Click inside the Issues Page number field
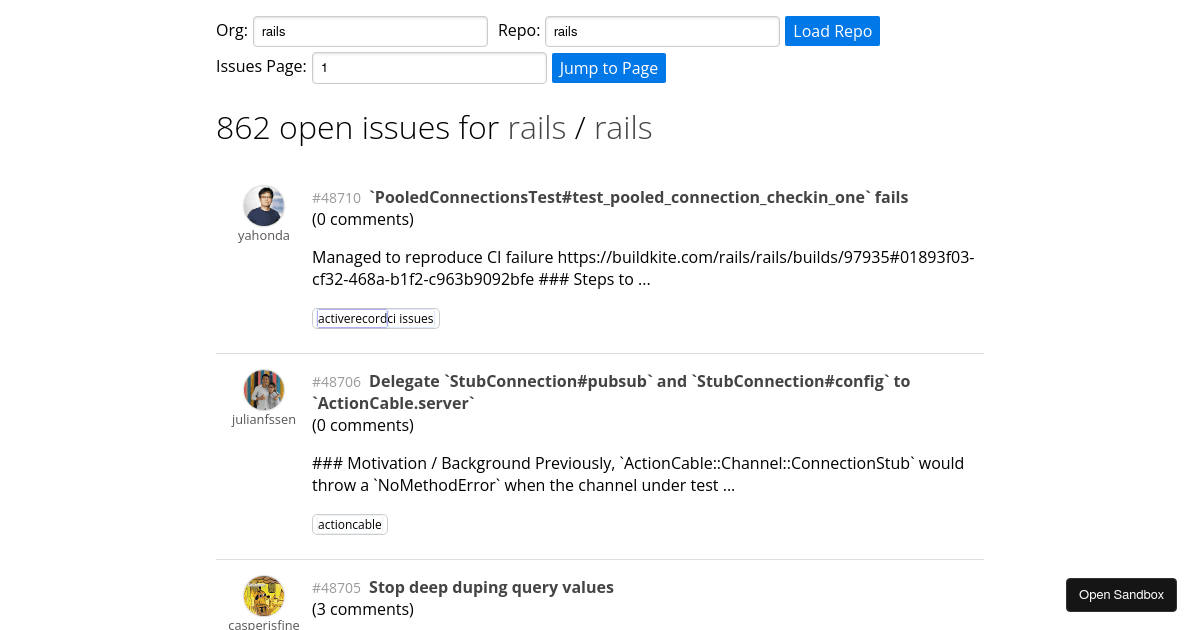Image resolution: width=1200 pixels, height=630 pixels. click(x=428, y=67)
